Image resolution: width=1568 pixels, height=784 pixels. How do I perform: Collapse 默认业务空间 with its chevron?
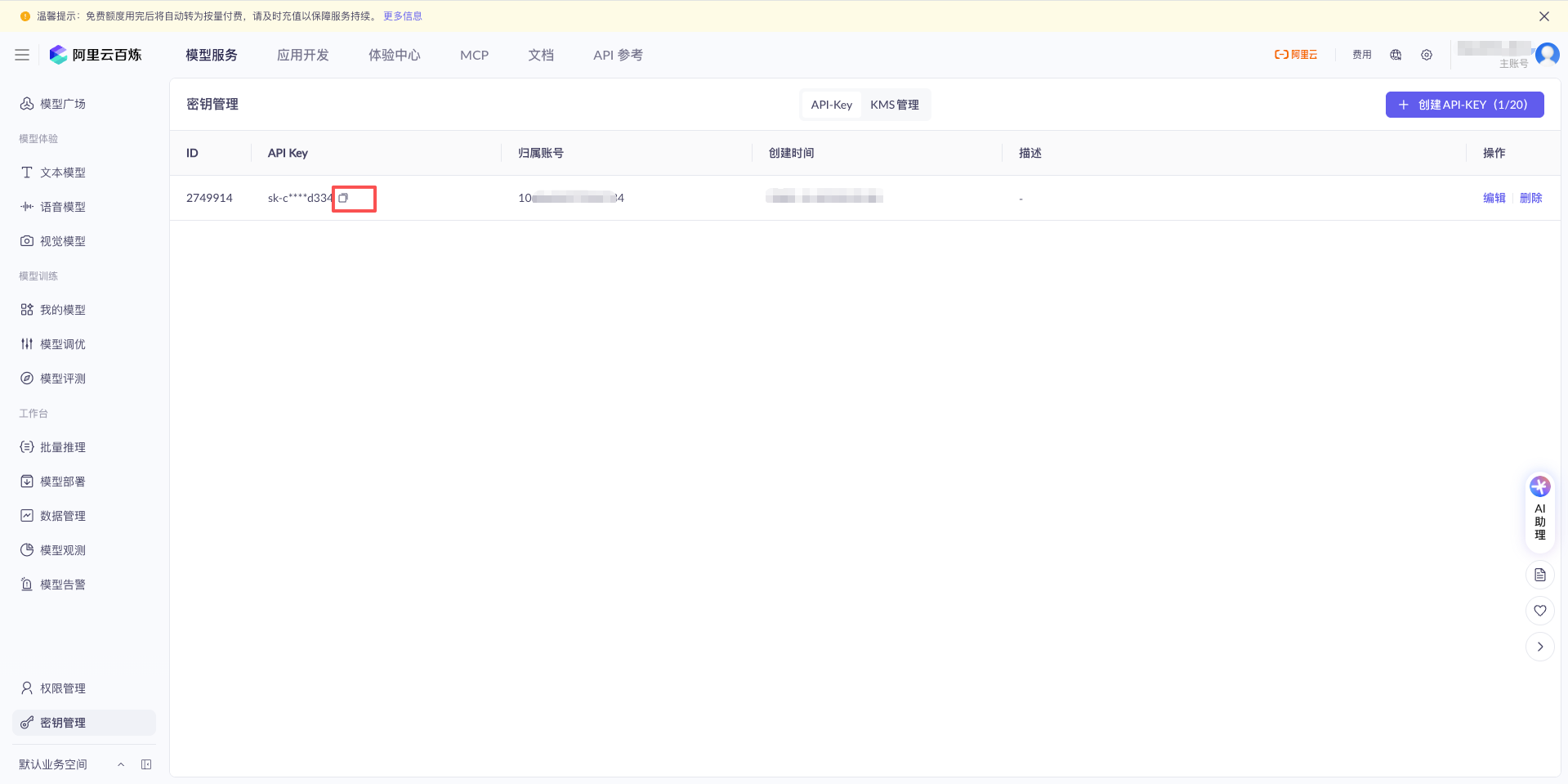click(x=121, y=764)
